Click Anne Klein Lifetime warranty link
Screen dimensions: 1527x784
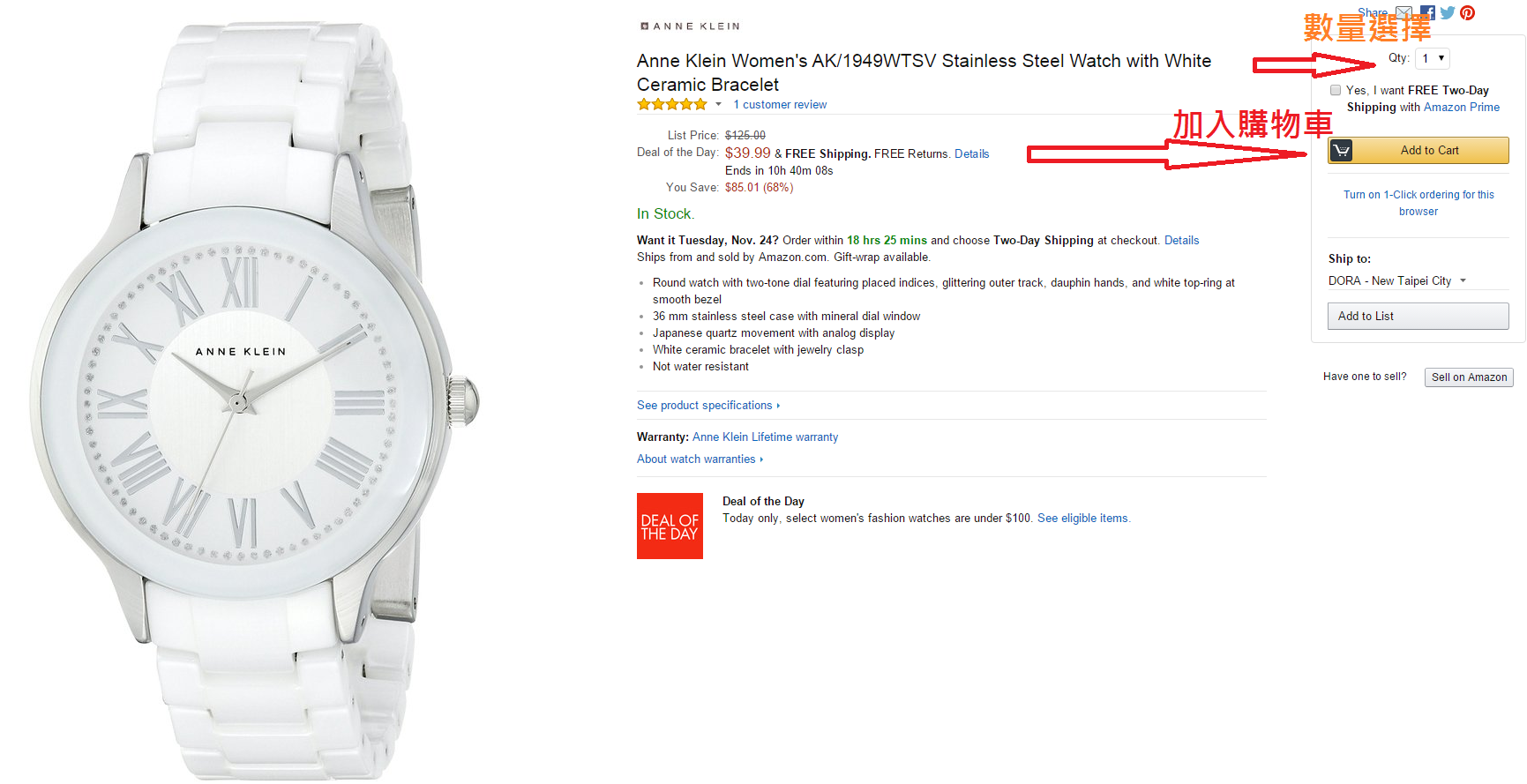point(765,437)
